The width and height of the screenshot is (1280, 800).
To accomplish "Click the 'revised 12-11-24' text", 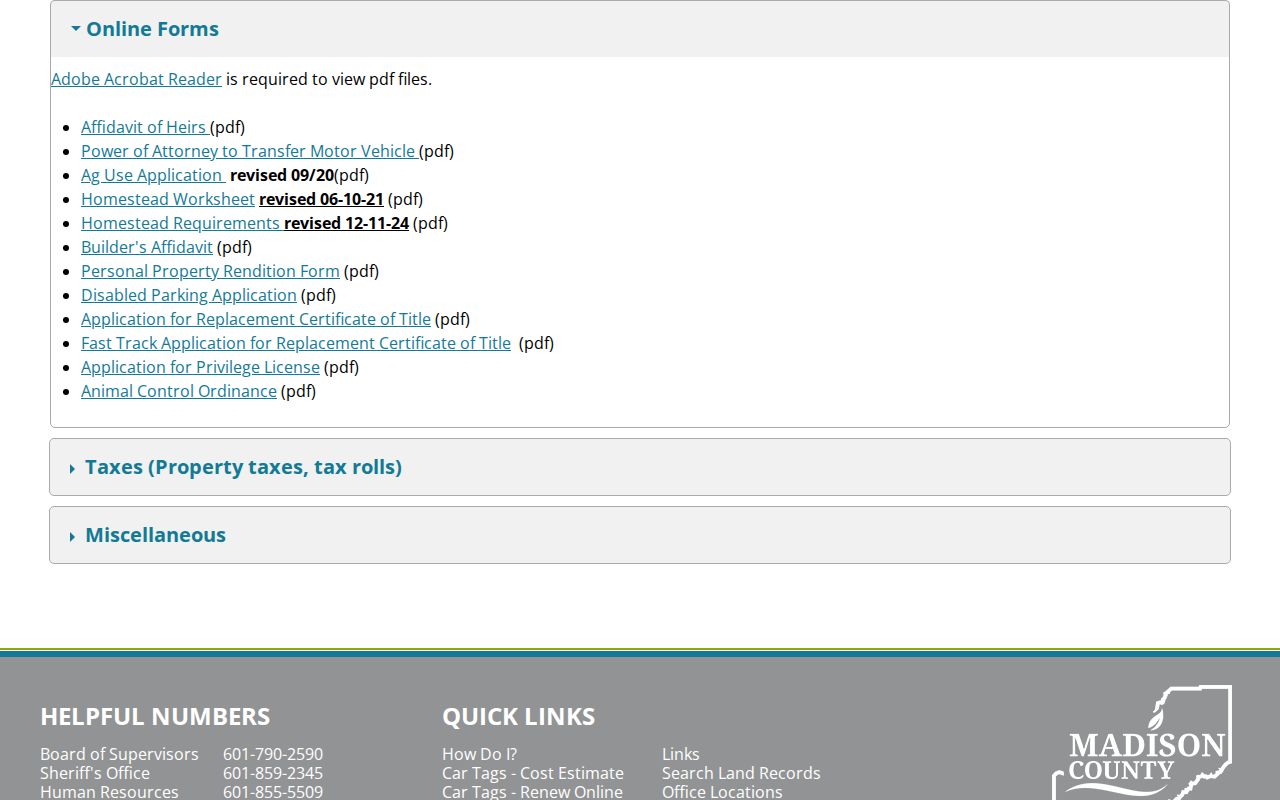I will (346, 223).
